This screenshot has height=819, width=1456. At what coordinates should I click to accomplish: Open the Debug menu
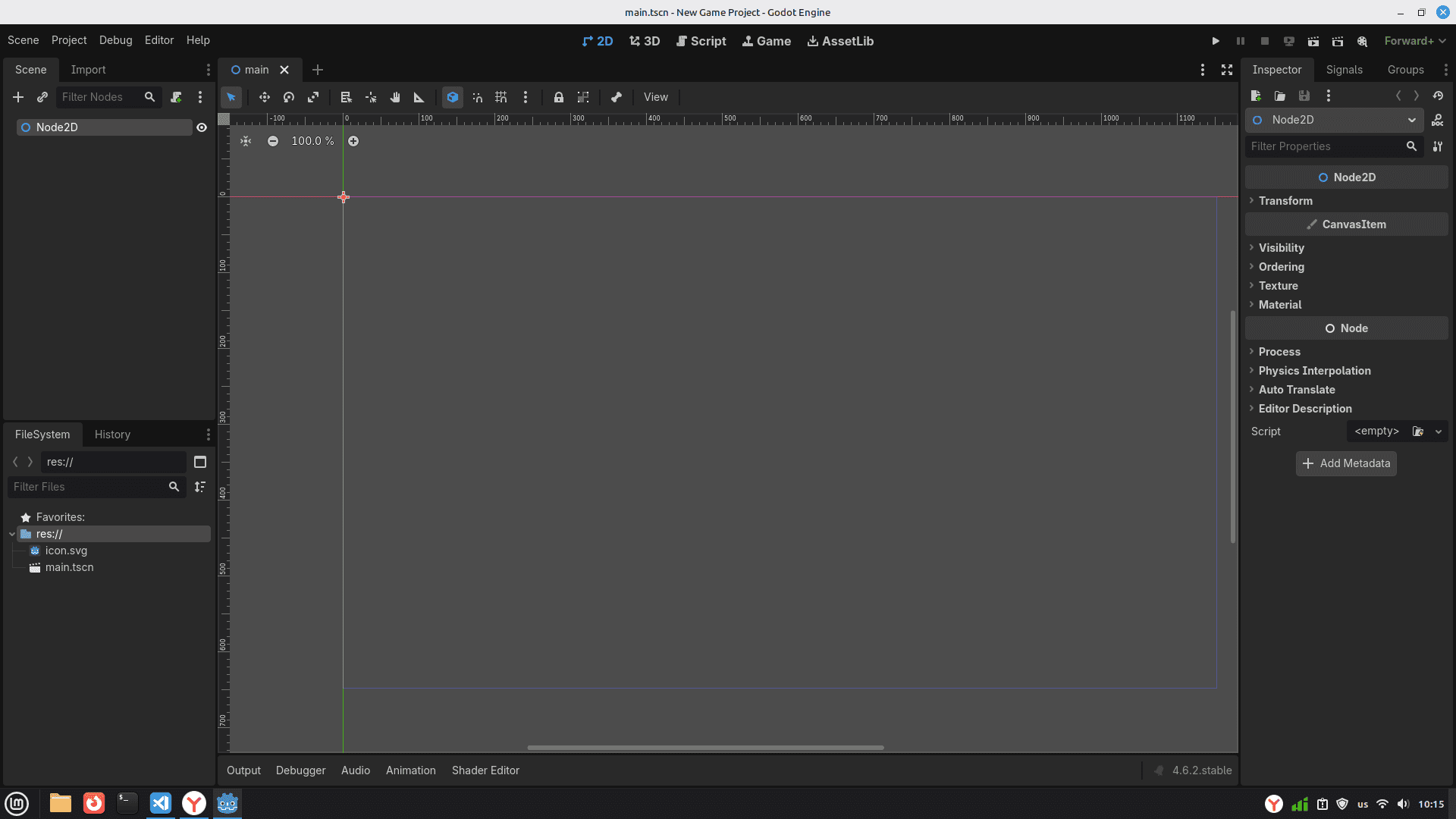116,40
